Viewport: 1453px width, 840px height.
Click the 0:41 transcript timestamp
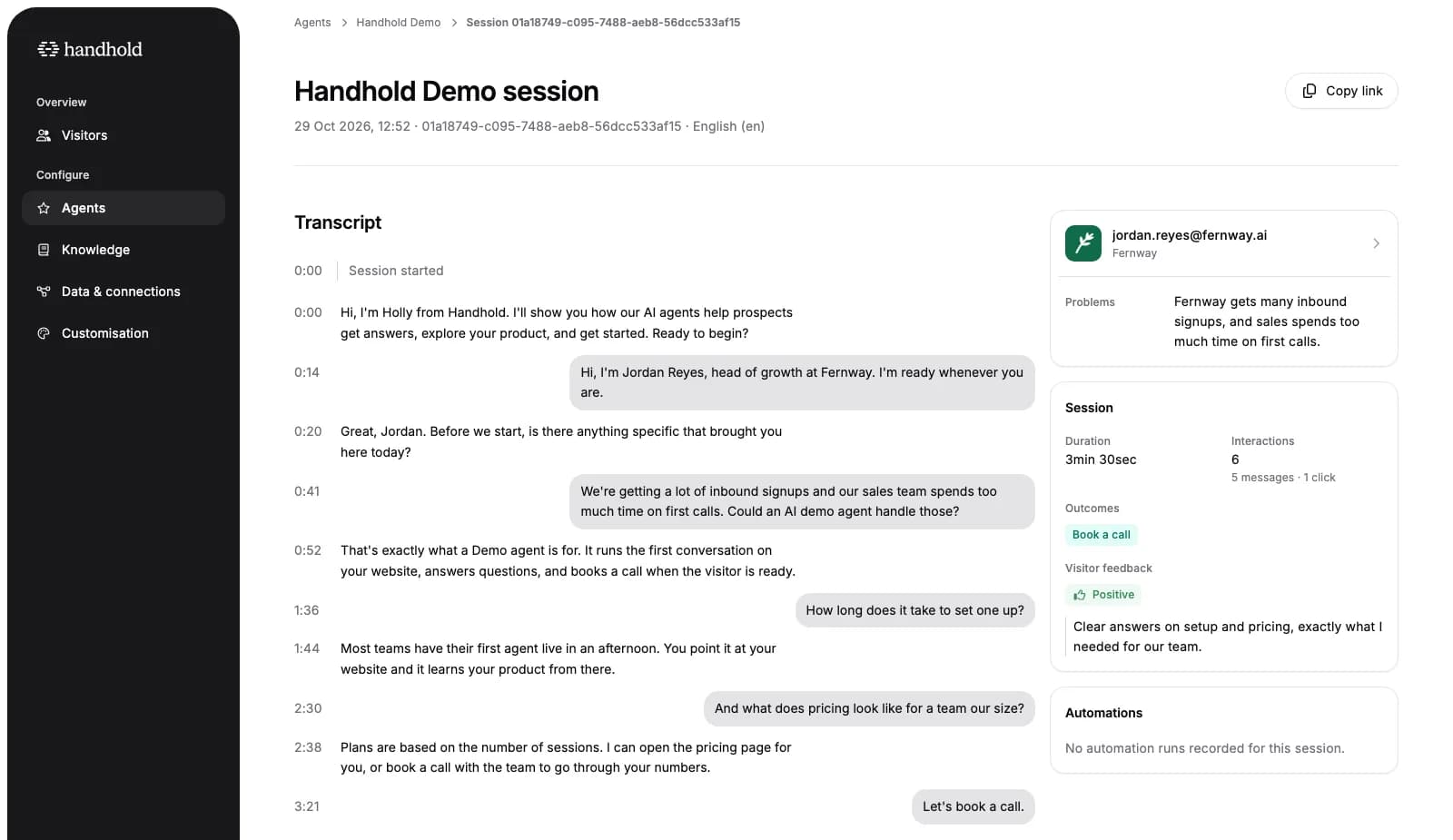click(307, 491)
